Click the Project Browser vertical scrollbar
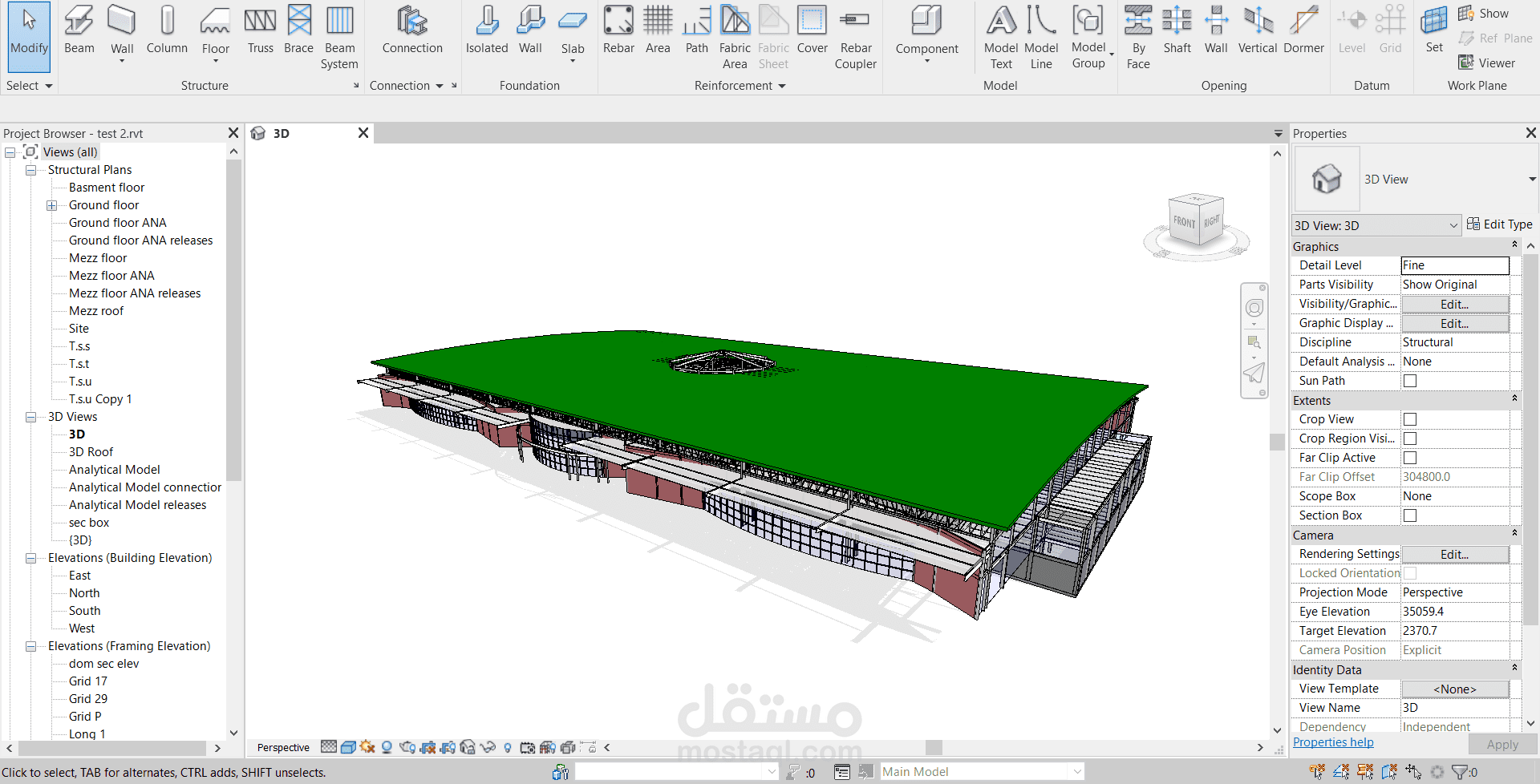 pyautogui.click(x=233, y=320)
